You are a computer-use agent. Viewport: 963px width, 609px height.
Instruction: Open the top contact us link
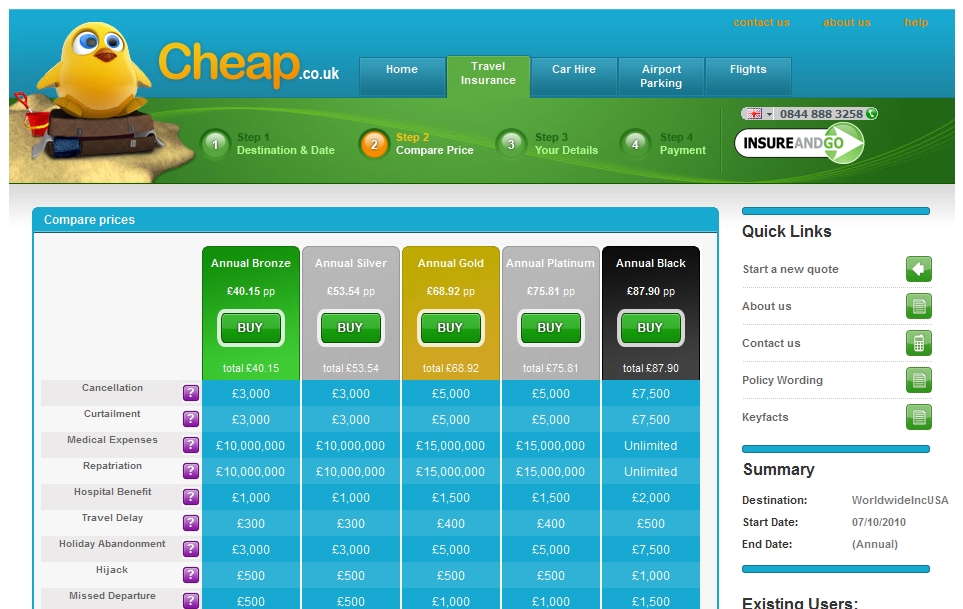tap(762, 22)
